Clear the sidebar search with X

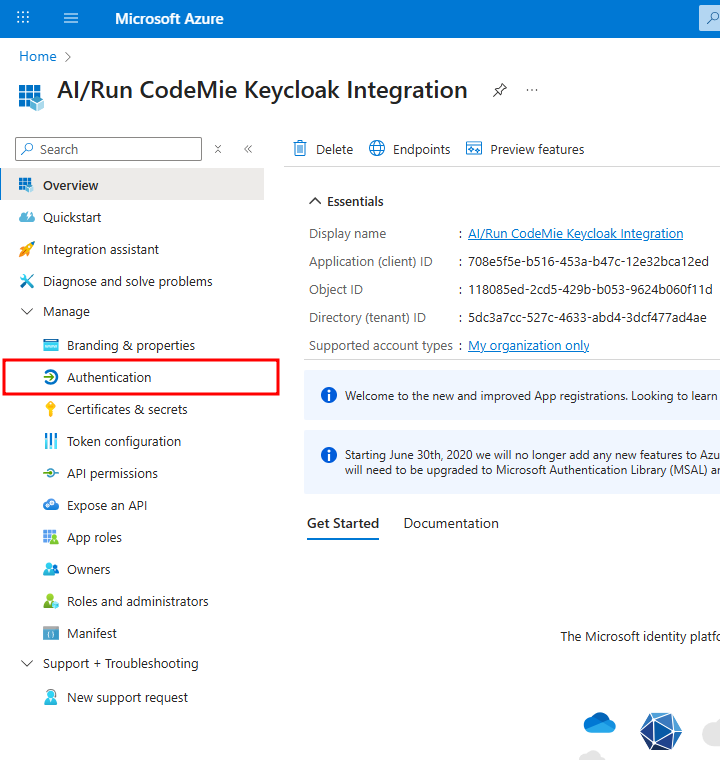click(x=218, y=149)
